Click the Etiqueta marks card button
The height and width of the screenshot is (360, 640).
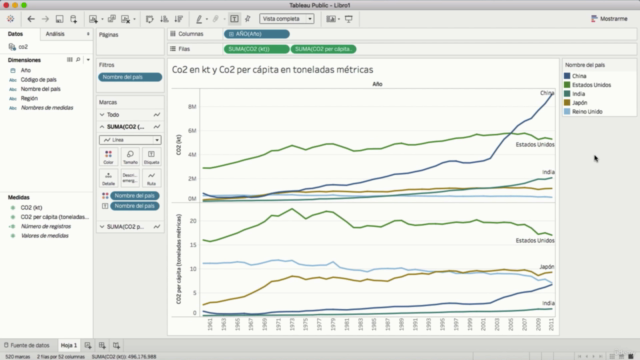coord(151,157)
